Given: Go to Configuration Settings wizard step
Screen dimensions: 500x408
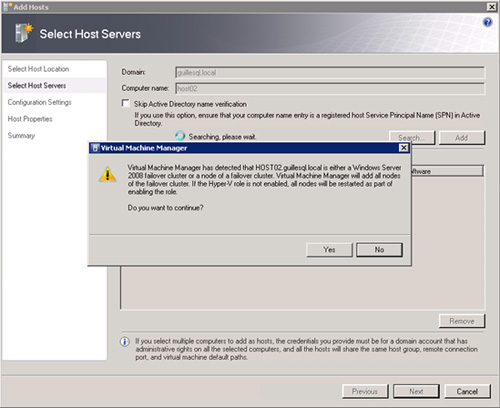Looking at the screenshot, I should point(40,102).
